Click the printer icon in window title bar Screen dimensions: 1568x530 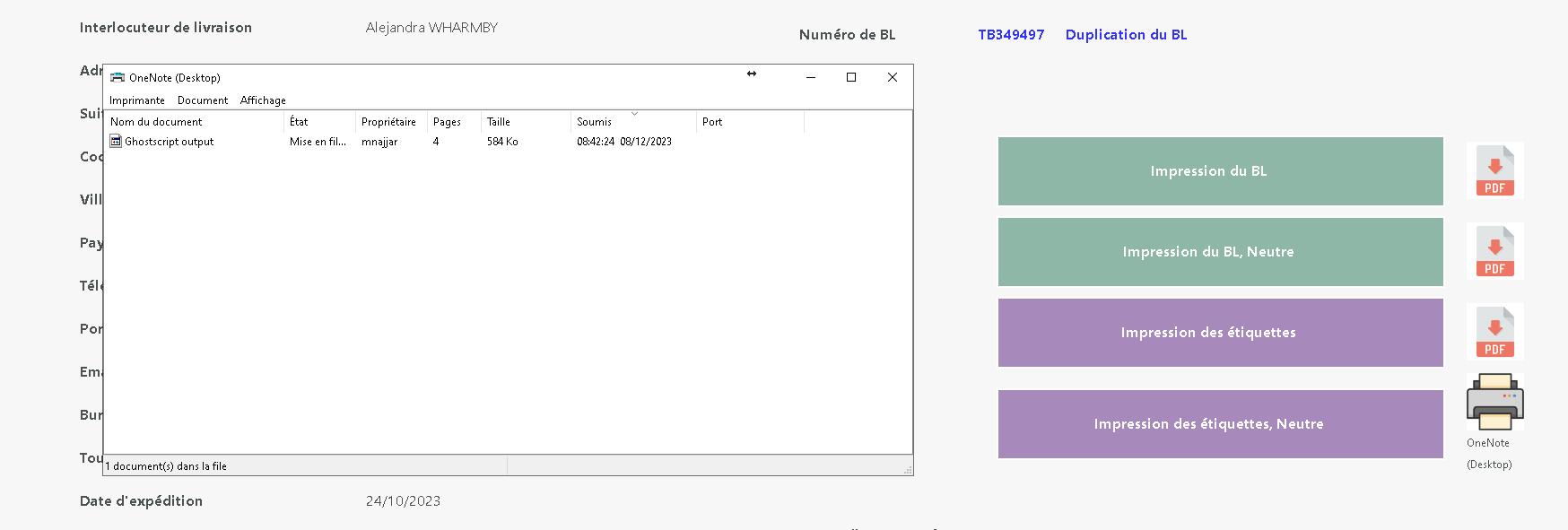(x=117, y=78)
